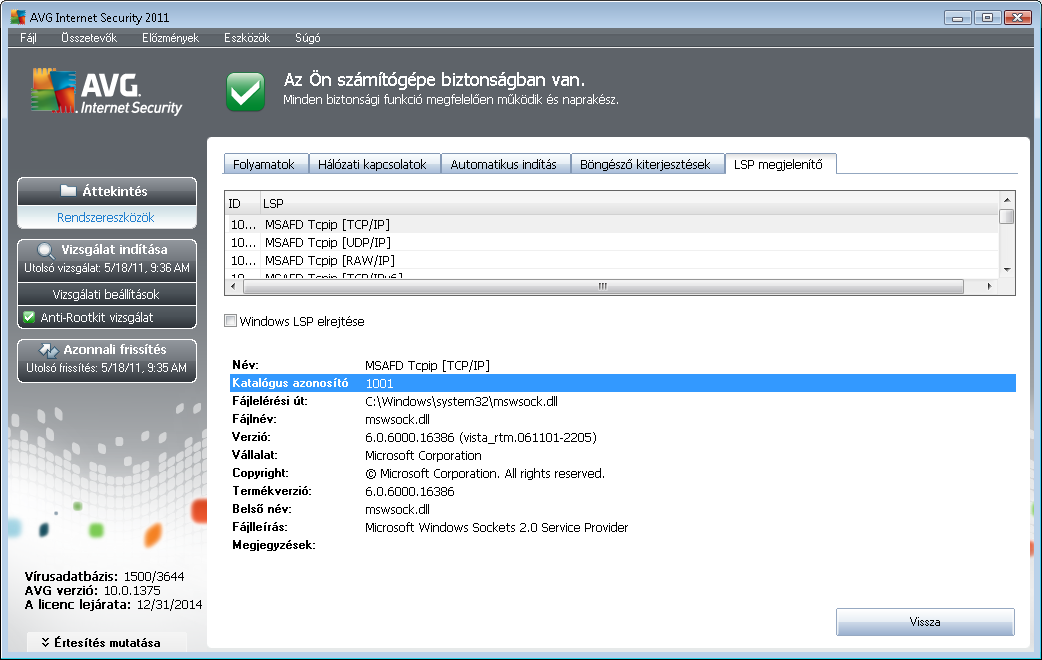Switch to the Automatikus indítás tab

506,164
